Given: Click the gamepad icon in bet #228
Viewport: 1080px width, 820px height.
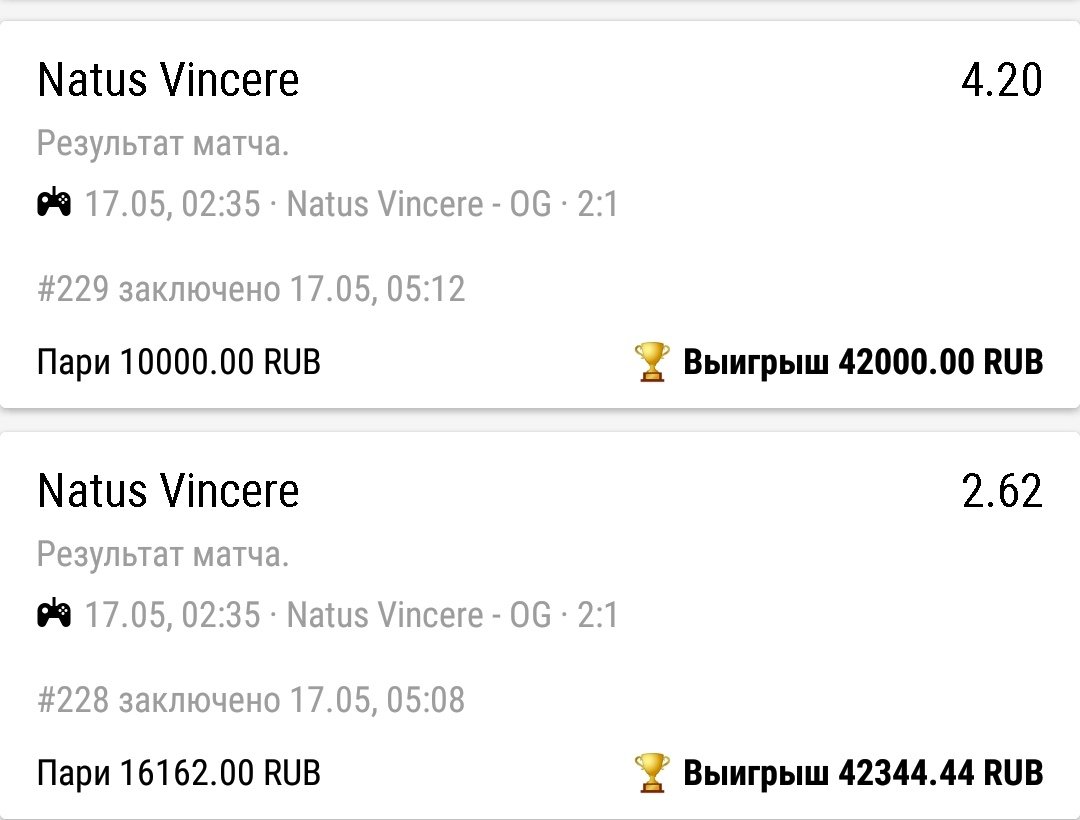Looking at the screenshot, I should (54, 613).
